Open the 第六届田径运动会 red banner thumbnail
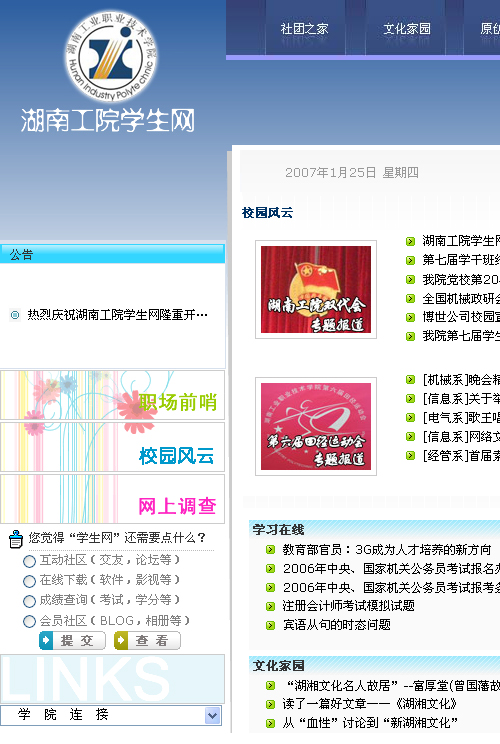The width and height of the screenshot is (500, 744). click(316, 426)
